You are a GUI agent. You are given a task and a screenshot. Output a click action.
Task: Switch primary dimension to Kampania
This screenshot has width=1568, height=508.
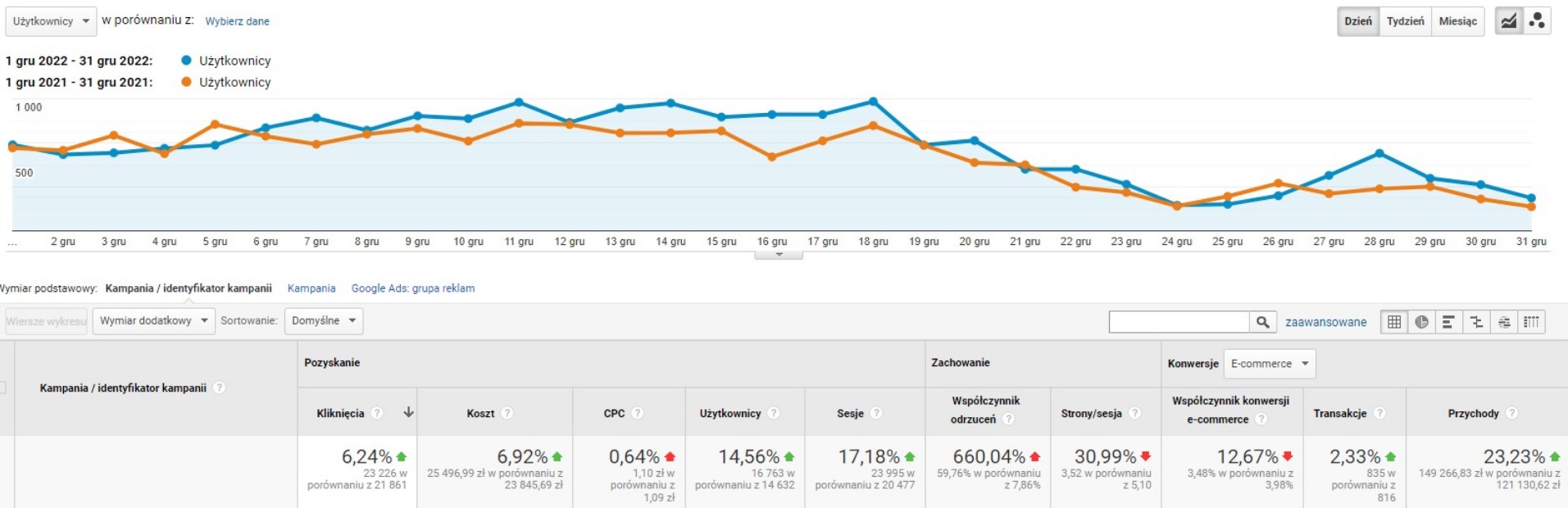point(311,288)
